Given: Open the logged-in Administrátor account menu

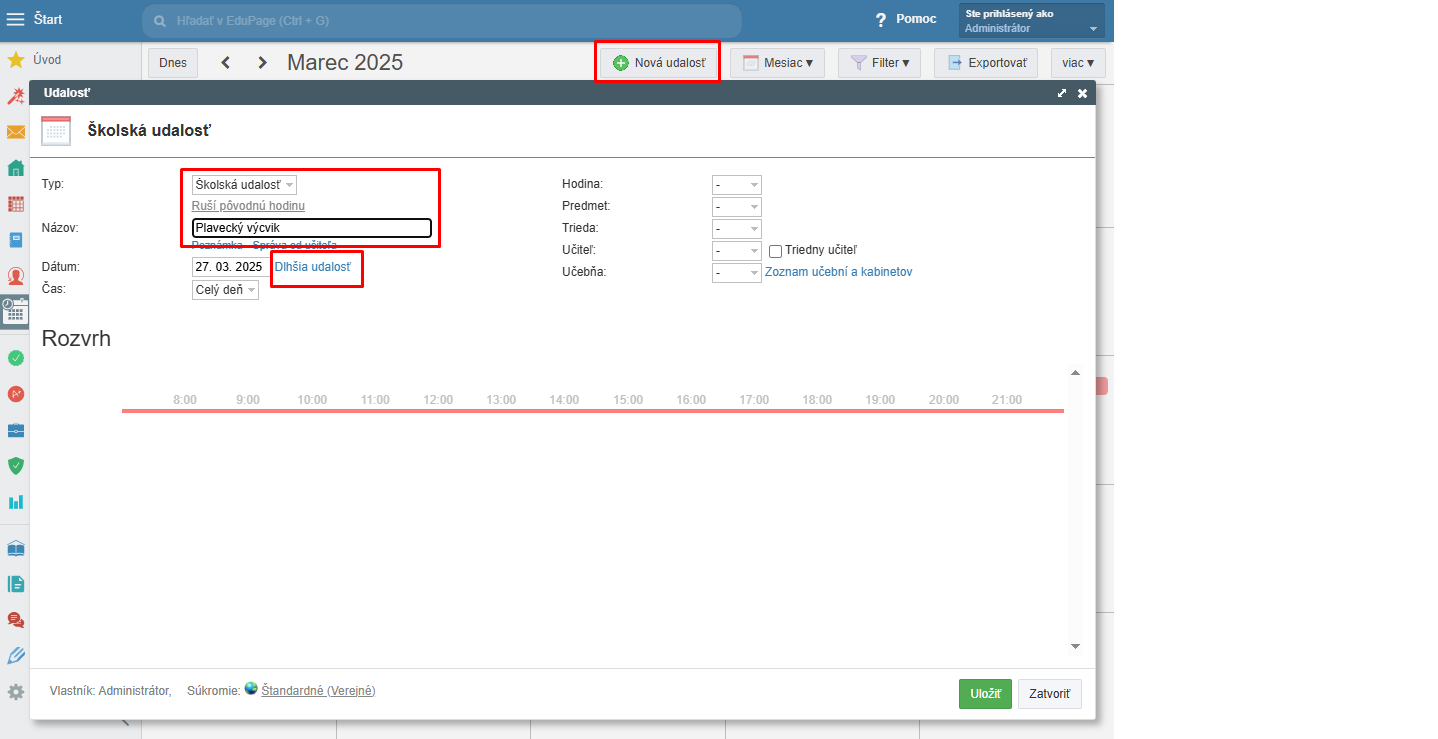Looking at the screenshot, I should pyautogui.click(x=1031, y=21).
